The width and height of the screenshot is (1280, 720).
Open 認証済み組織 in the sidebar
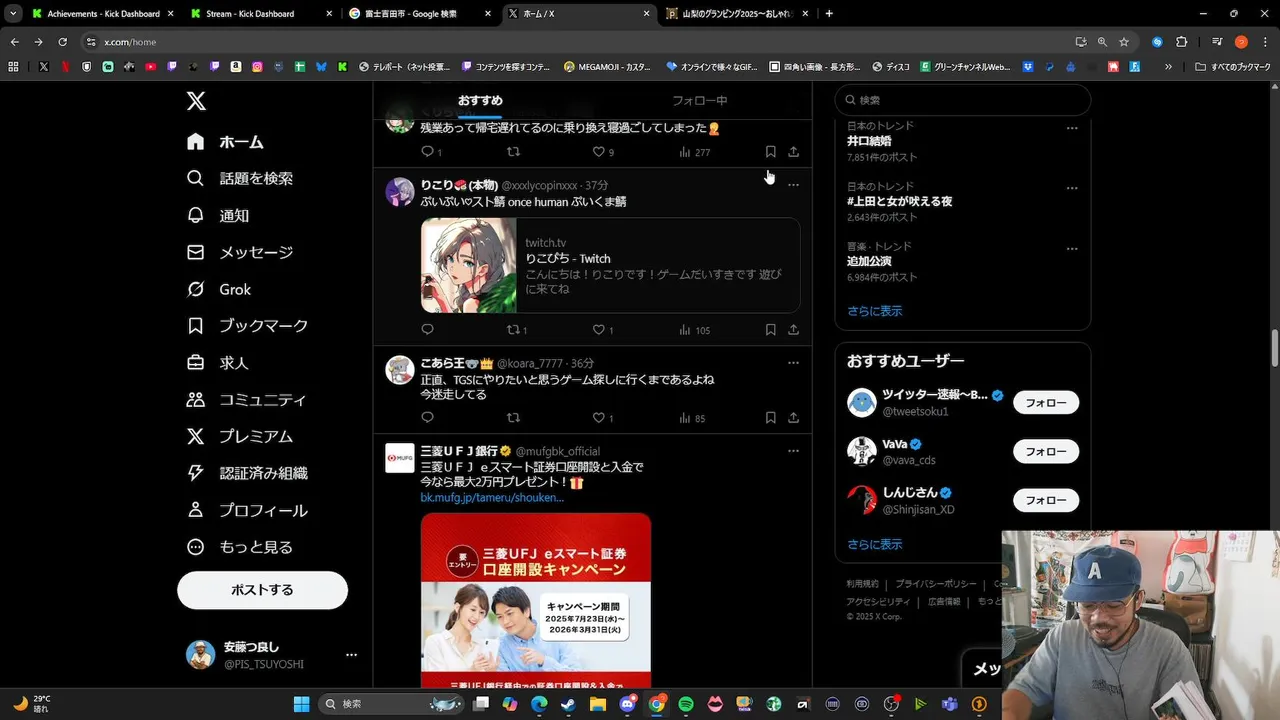(x=248, y=473)
